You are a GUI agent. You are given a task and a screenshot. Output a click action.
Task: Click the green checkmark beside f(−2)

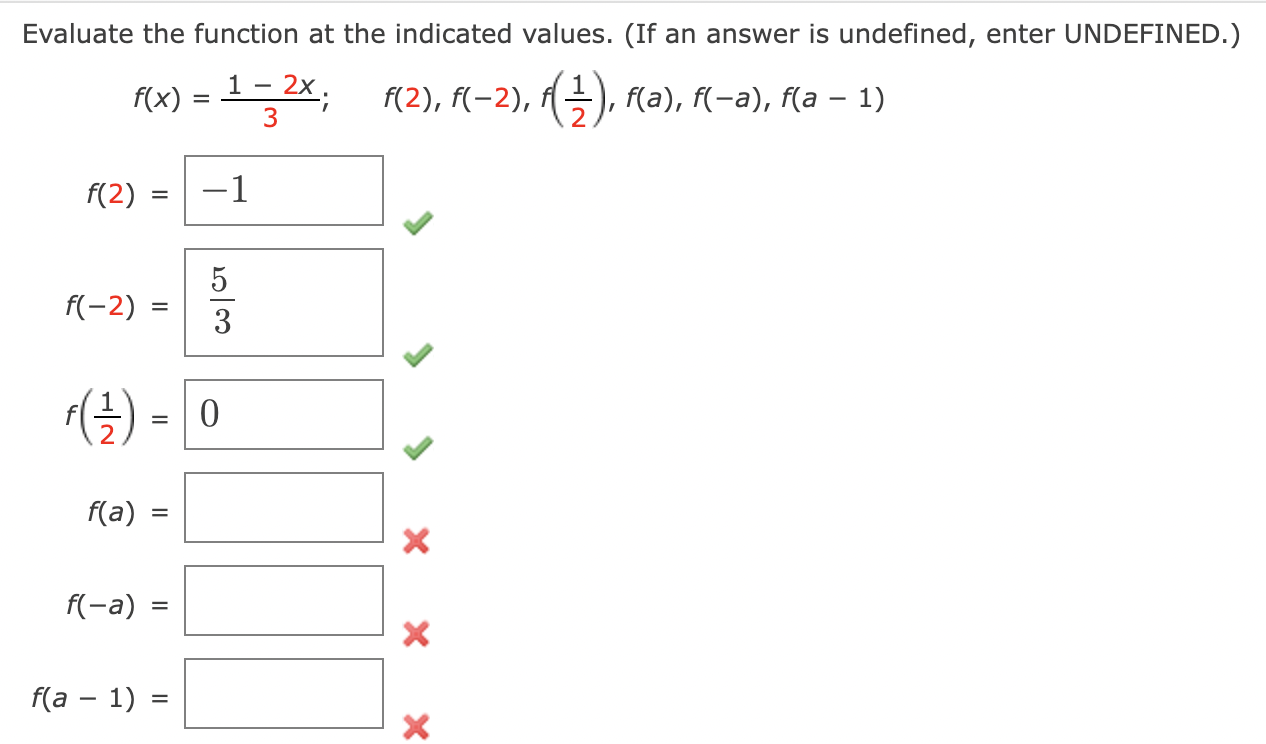[x=419, y=352]
